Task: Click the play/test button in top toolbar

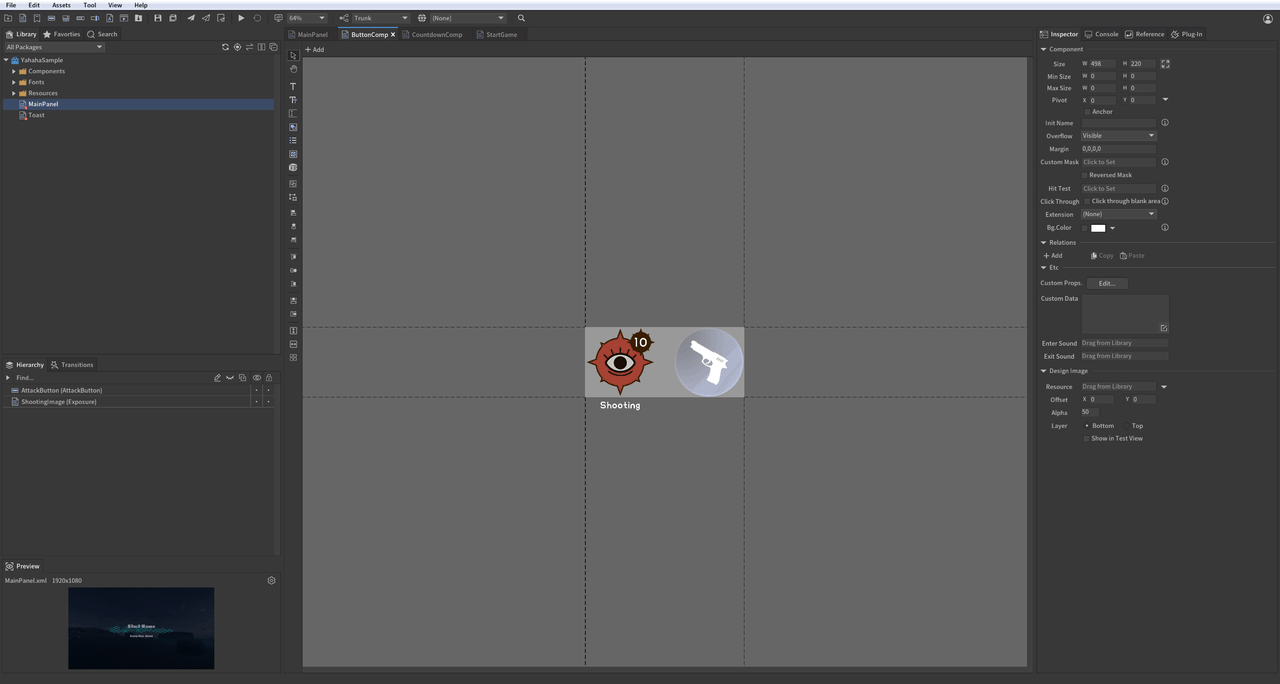Action: click(x=241, y=18)
